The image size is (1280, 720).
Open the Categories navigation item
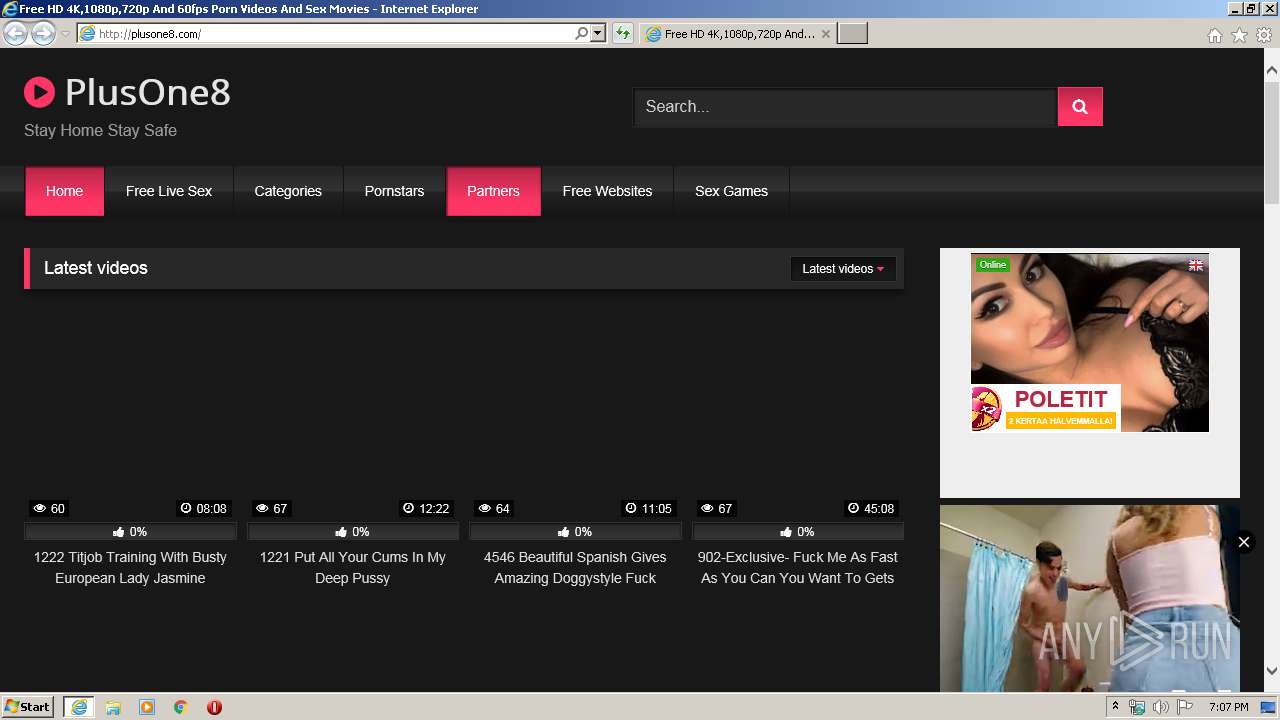[x=288, y=191]
